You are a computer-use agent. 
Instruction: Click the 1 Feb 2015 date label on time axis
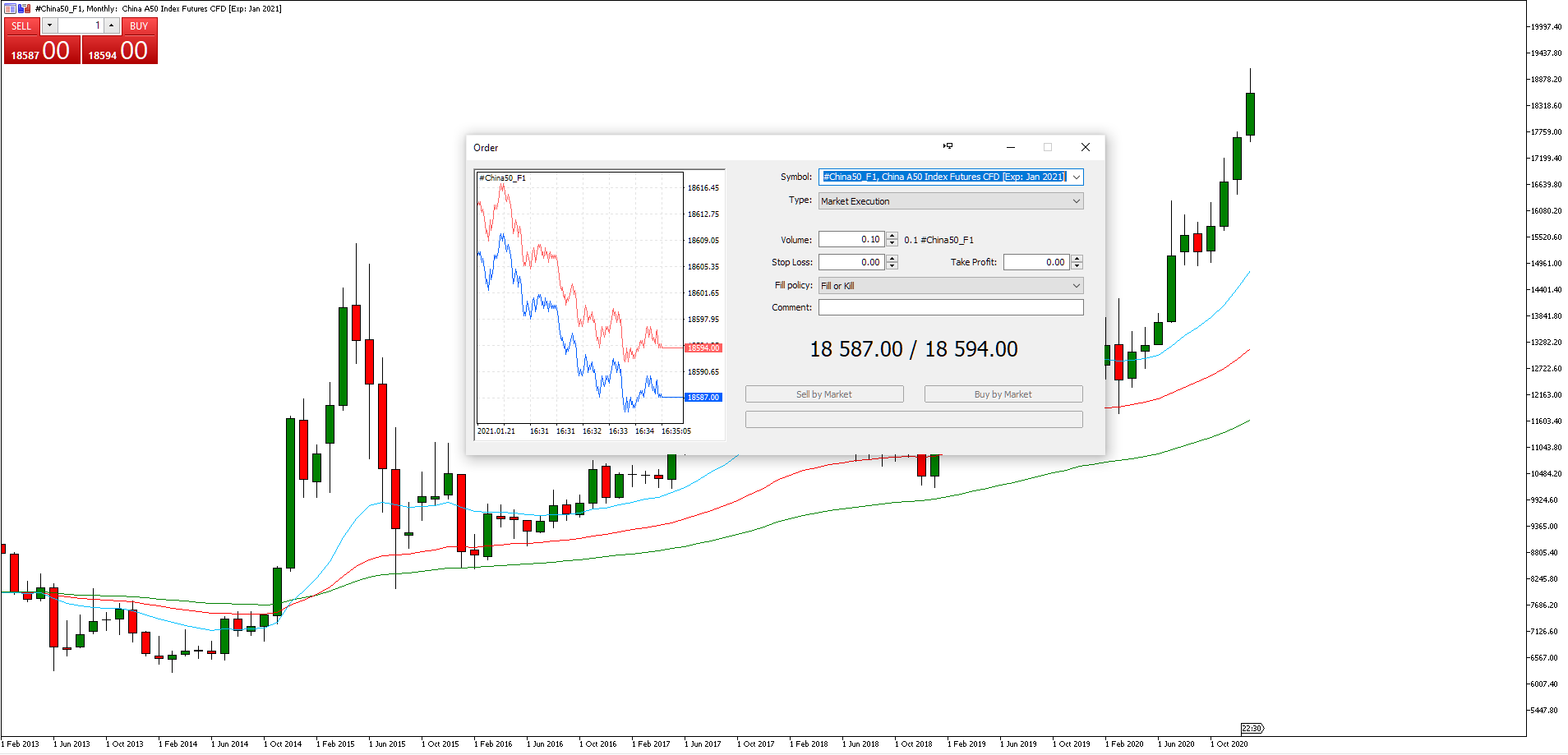tap(335, 744)
